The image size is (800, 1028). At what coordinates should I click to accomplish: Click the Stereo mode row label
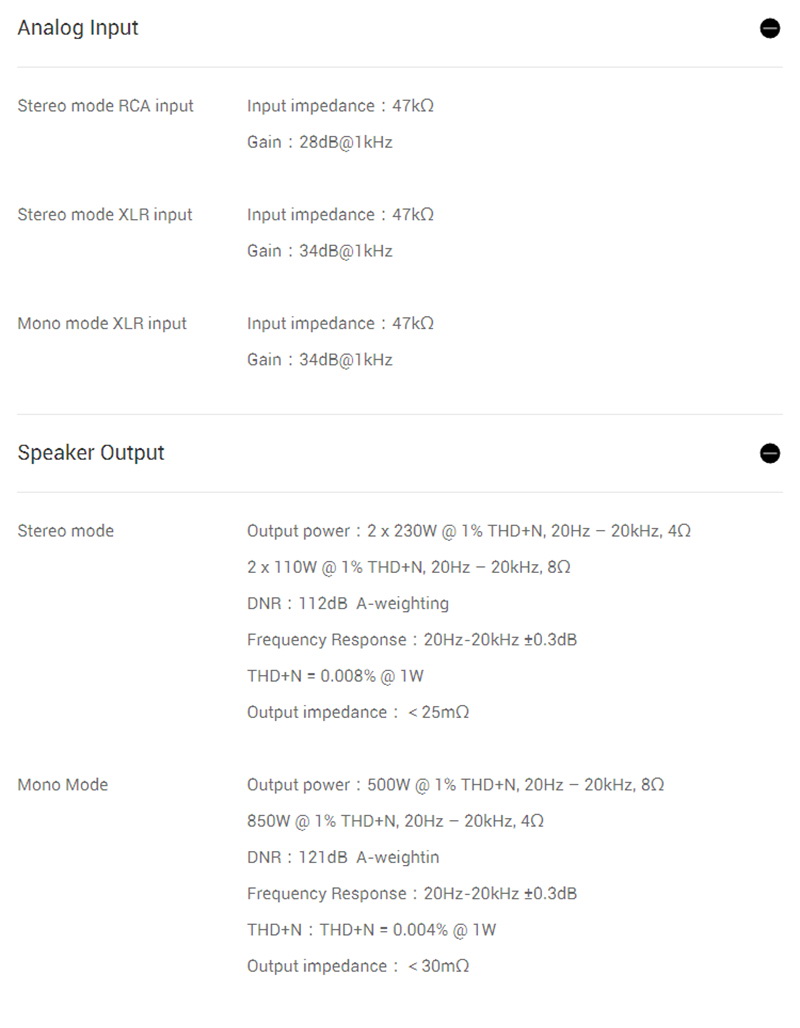click(x=66, y=531)
